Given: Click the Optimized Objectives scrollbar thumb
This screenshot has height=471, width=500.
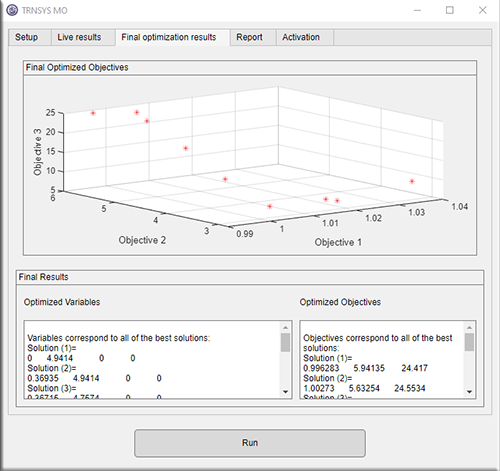Looking at the screenshot, I should pos(469,342).
